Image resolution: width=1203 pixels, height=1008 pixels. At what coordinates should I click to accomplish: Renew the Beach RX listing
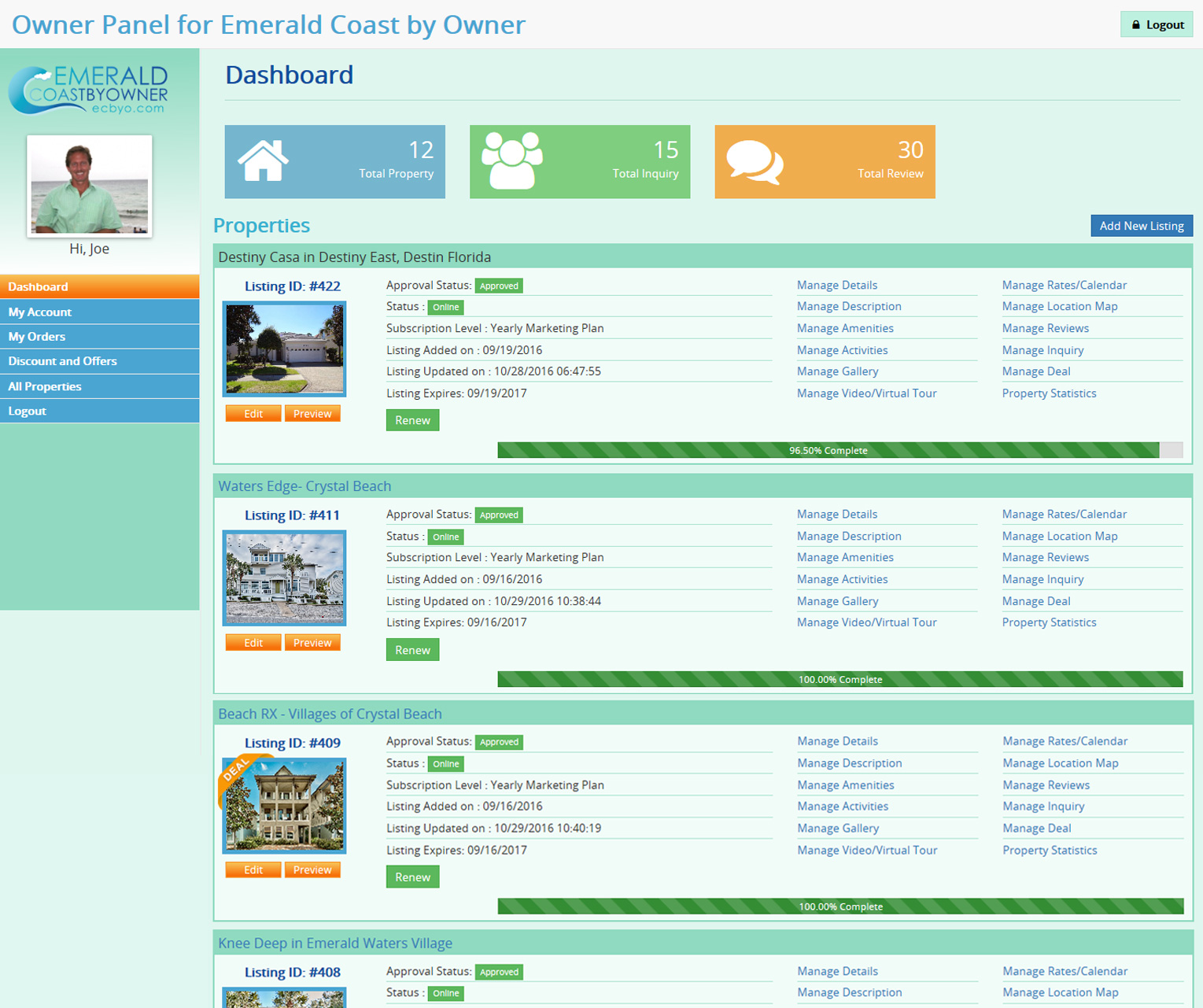413,877
